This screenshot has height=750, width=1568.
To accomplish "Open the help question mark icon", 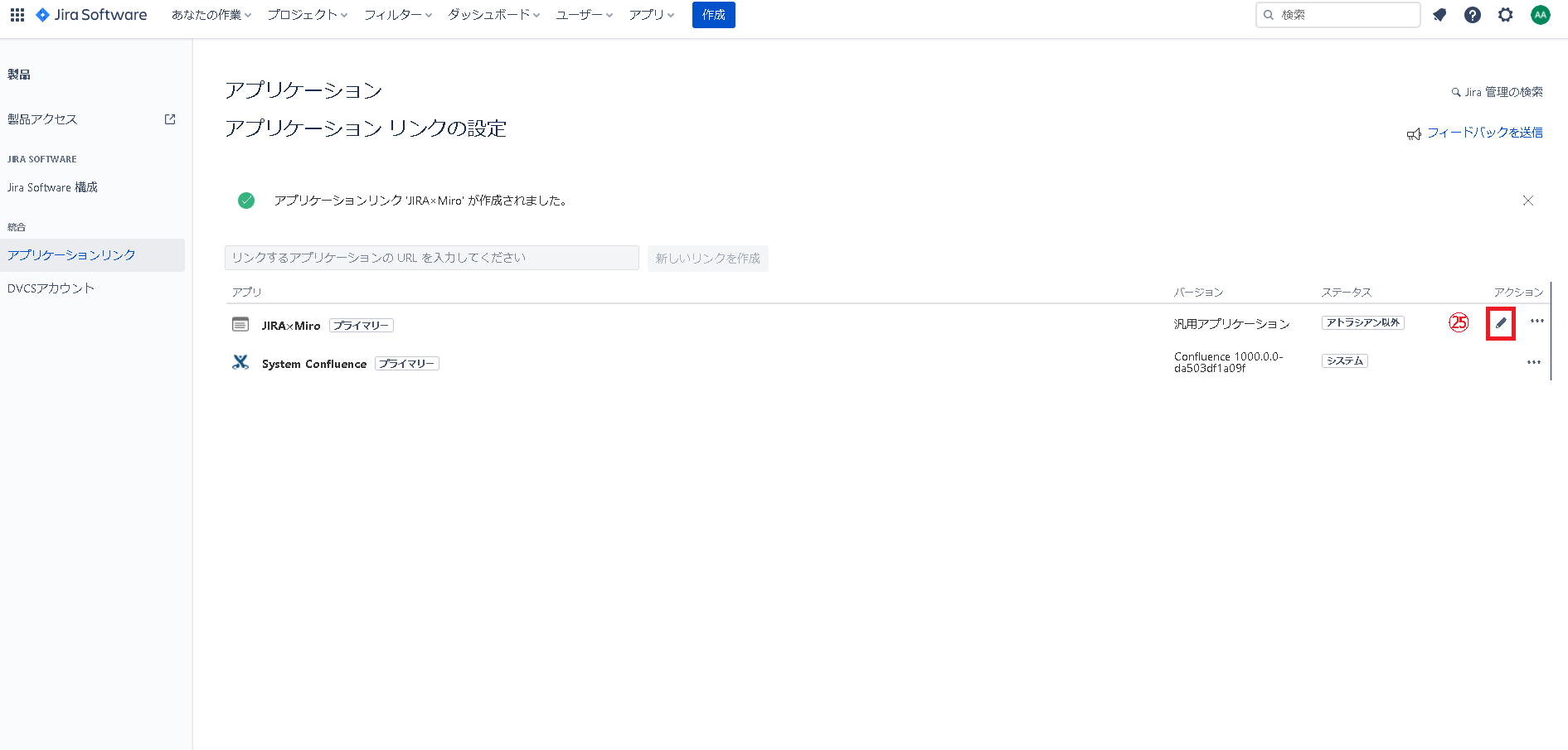I will [x=1473, y=15].
